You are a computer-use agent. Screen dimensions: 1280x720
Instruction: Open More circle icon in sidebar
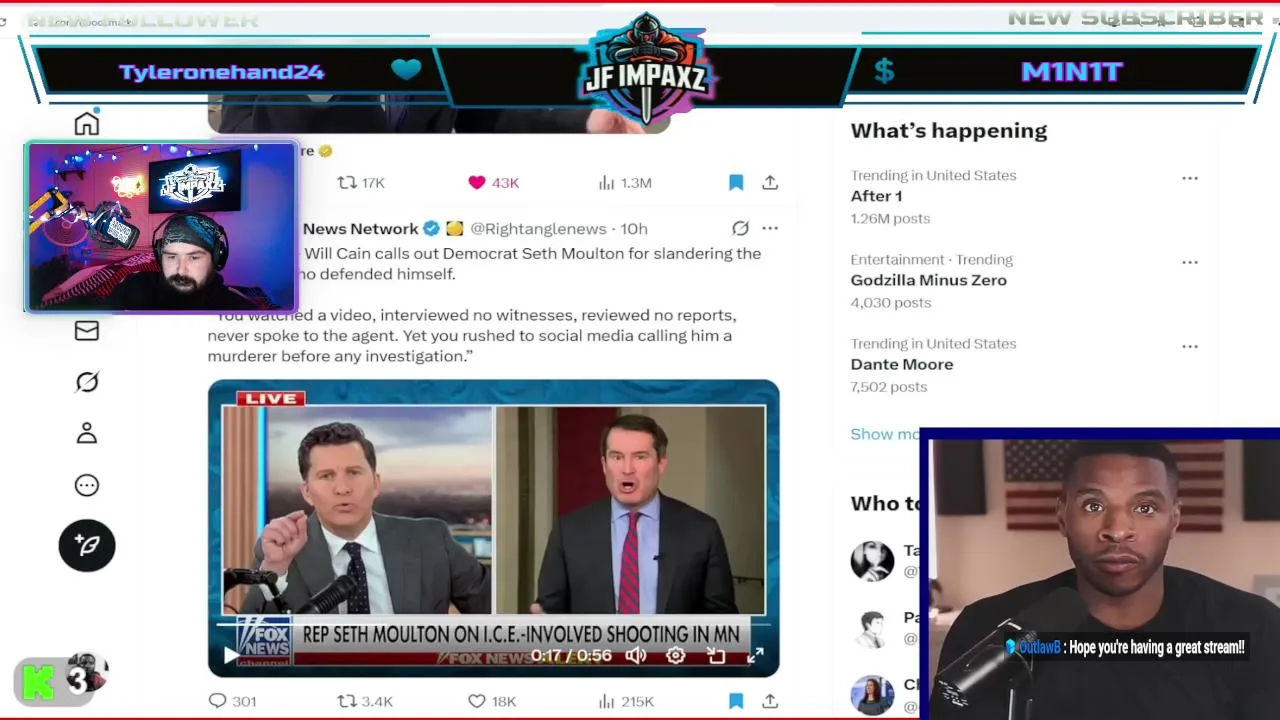point(87,485)
